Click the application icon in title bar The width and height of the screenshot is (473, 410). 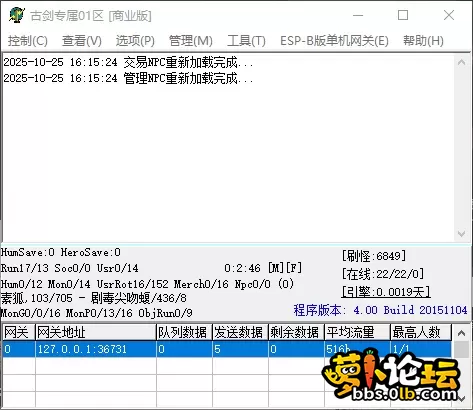click(17, 15)
